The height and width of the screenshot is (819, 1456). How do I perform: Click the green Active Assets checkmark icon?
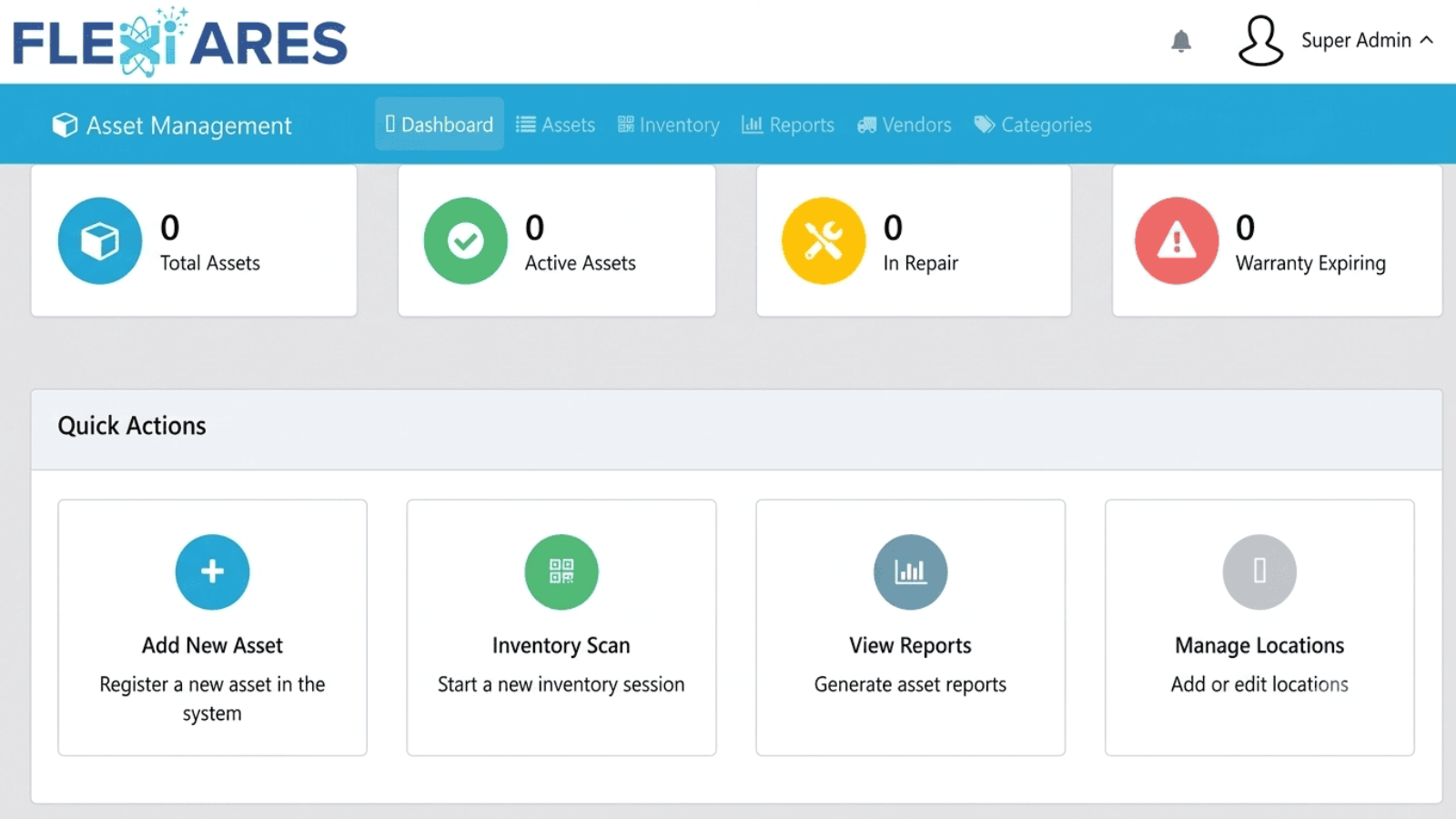pos(466,241)
